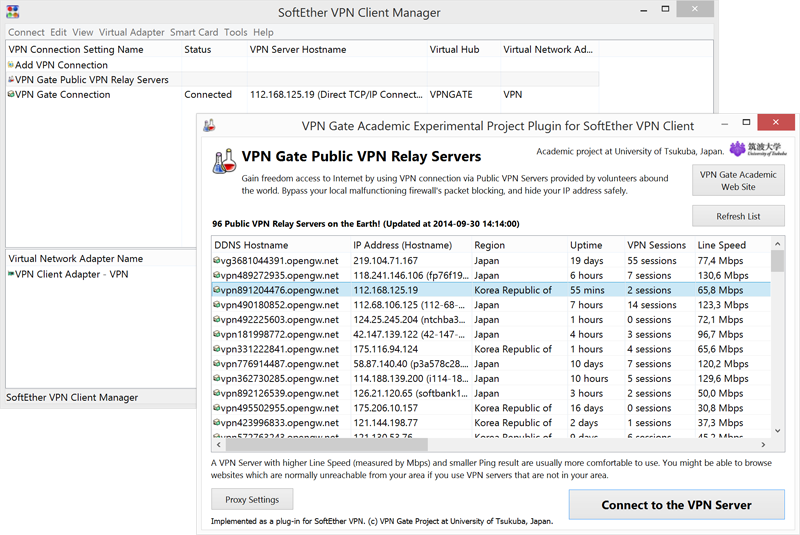Select the '55 sessions' cell
The height and width of the screenshot is (535, 800).
pos(652,261)
